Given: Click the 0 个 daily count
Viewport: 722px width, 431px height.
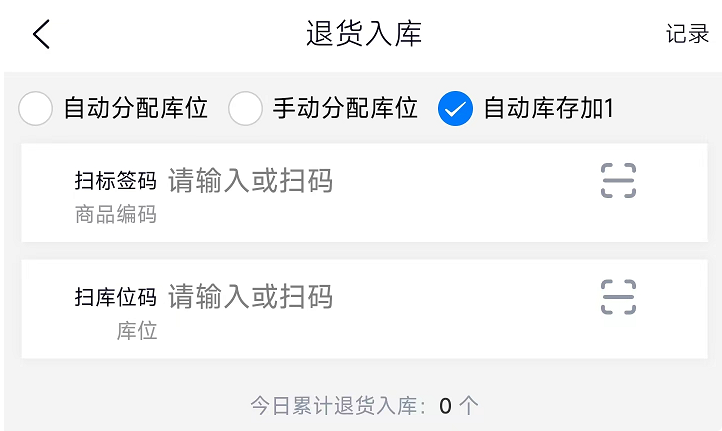Looking at the screenshot, I should pyautogui.click(x=459, y=406).
